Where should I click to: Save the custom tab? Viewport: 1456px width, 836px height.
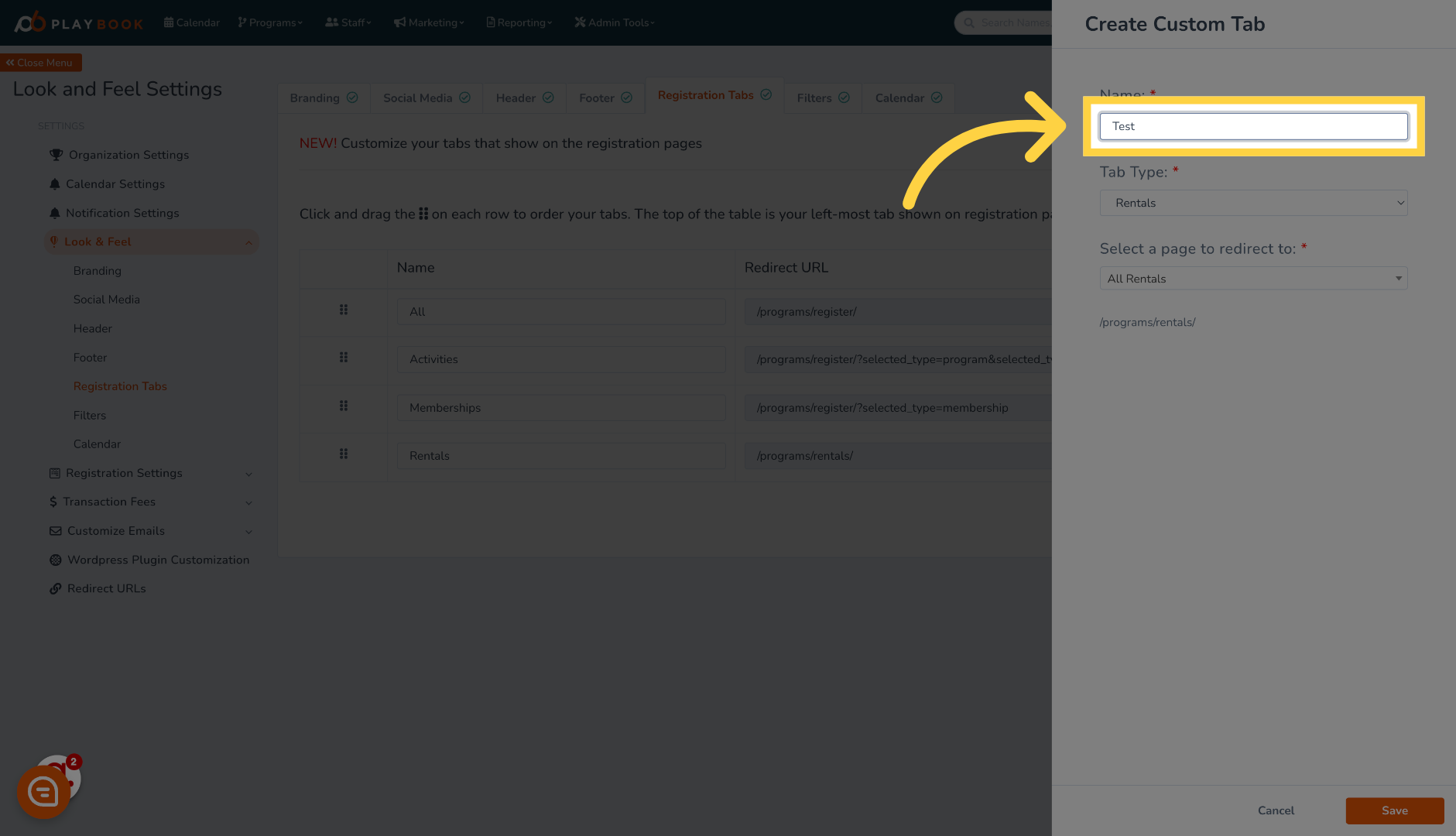pyautogui.click(x=1394, y=810)
